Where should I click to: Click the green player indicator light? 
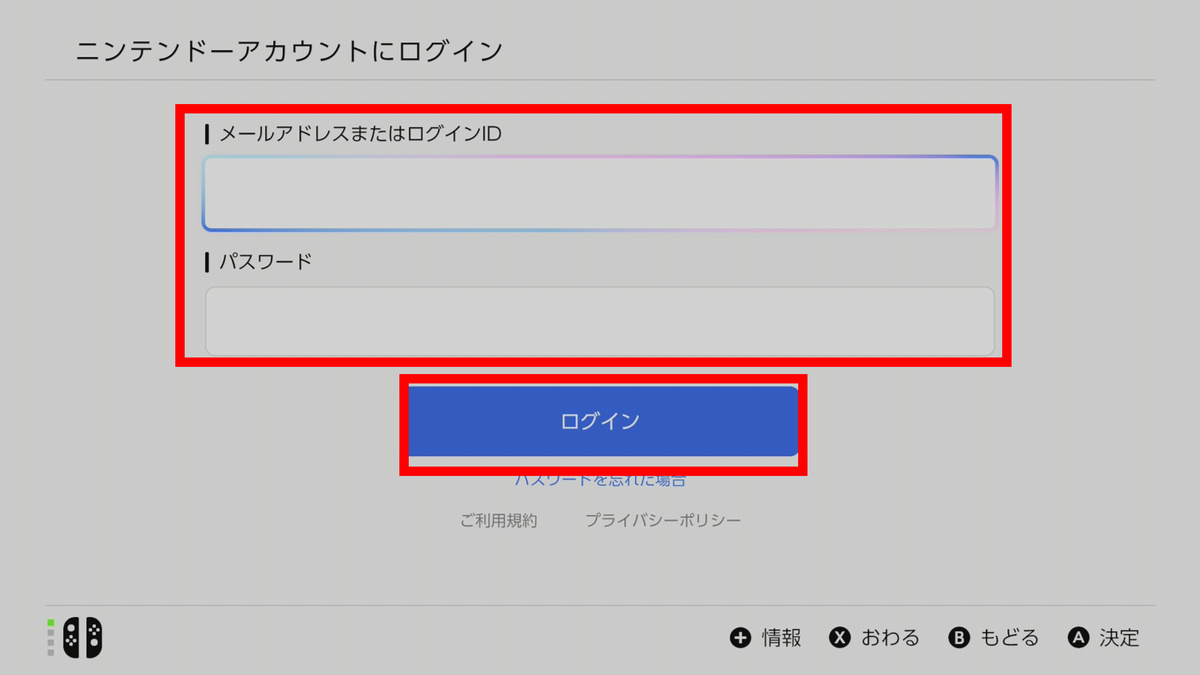pos(51,622)
